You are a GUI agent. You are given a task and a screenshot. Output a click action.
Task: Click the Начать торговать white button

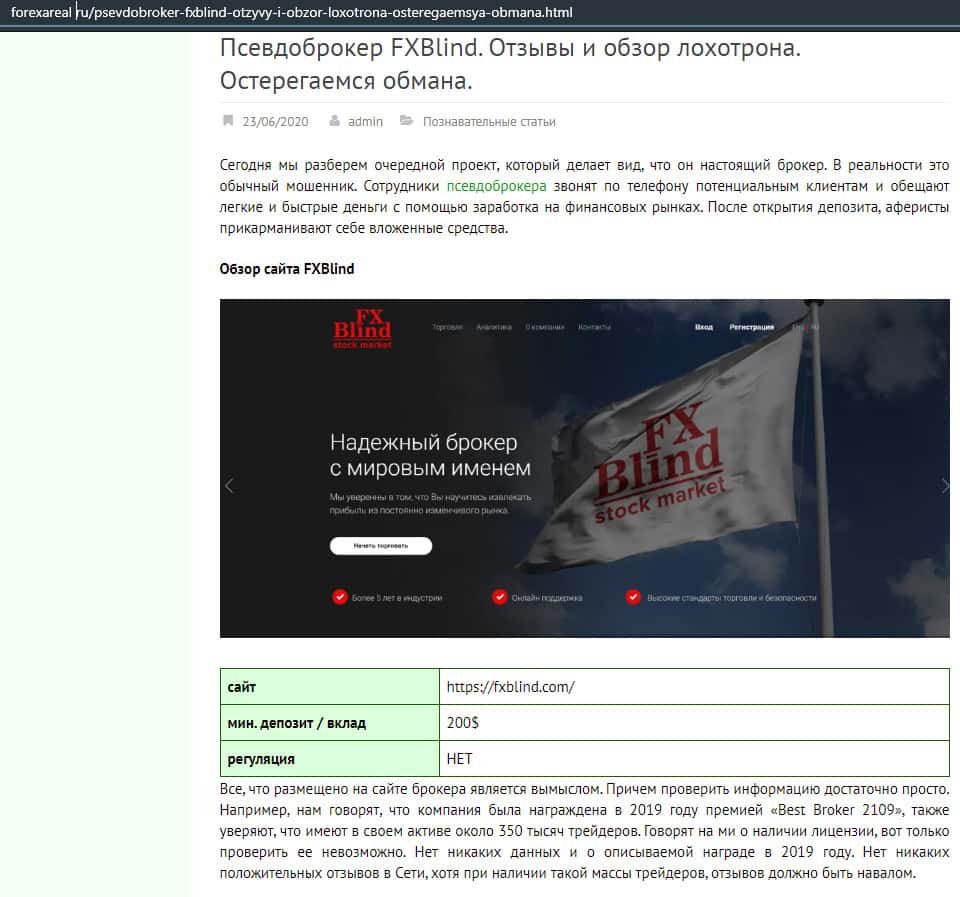(x=381, y=546)
